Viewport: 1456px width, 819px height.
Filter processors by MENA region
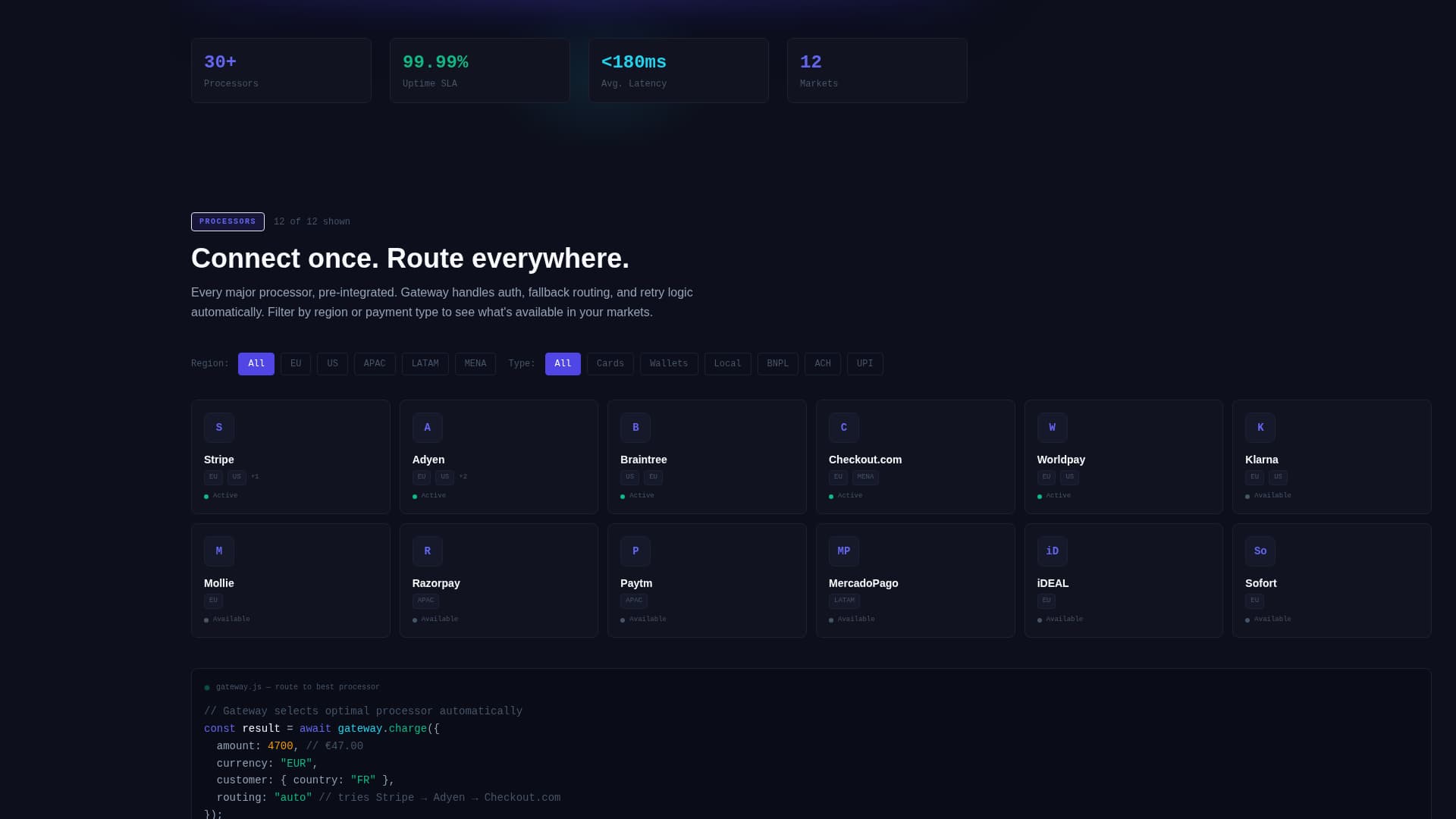(475, 364)
